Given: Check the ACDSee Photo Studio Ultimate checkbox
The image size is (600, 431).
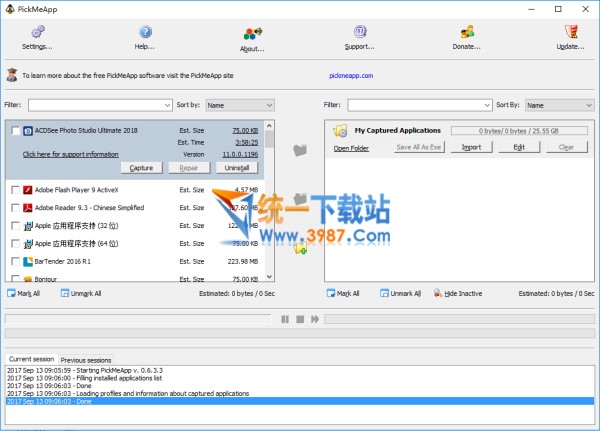Looking at the screenshot, I should [15, 130].
